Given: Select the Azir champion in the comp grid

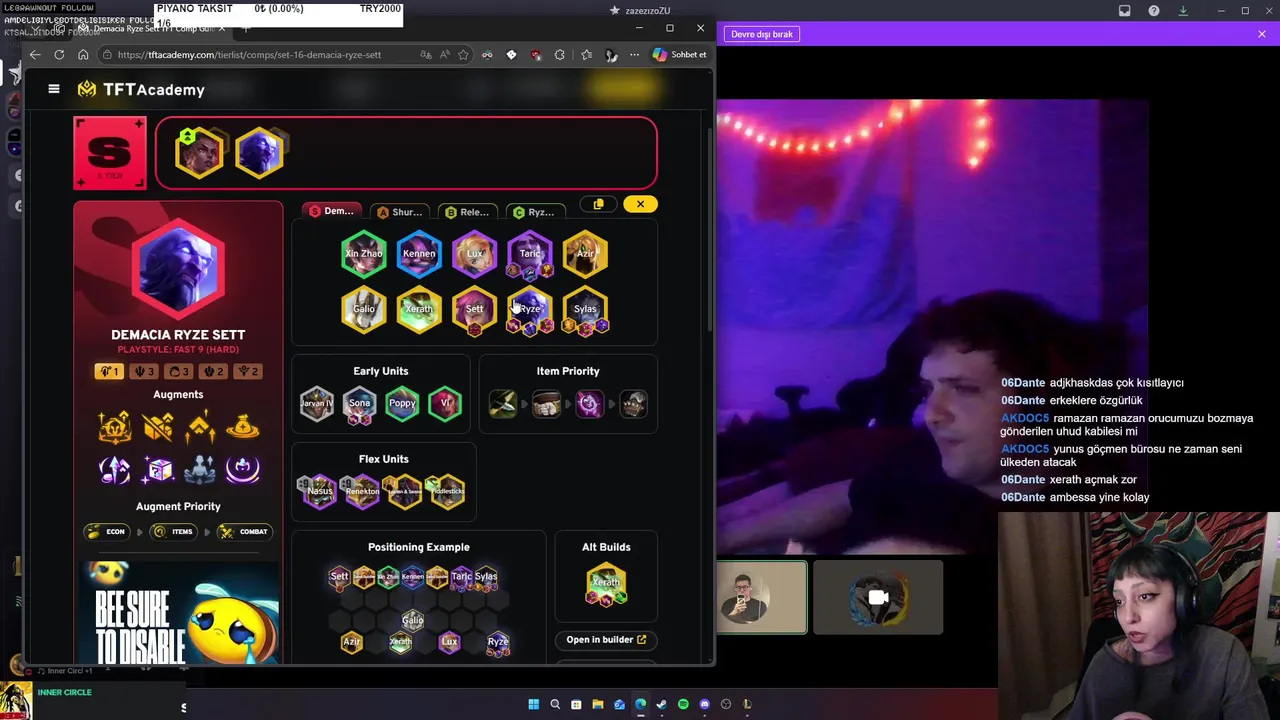Looking at the screenshot, I should (585, 254).
